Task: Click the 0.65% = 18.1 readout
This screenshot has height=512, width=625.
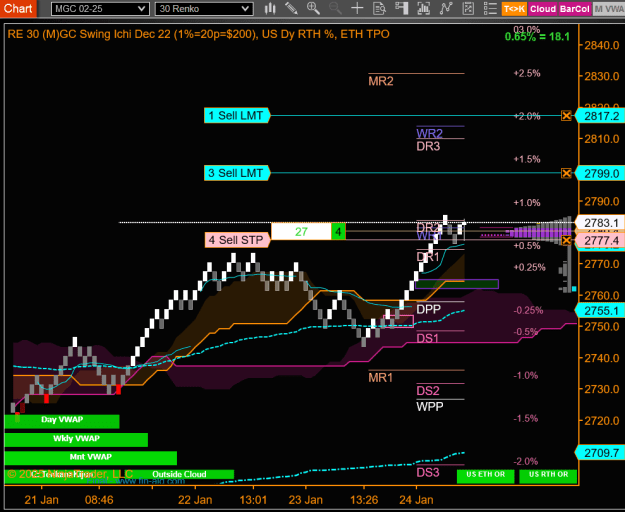Action: (x=537, y=37)
